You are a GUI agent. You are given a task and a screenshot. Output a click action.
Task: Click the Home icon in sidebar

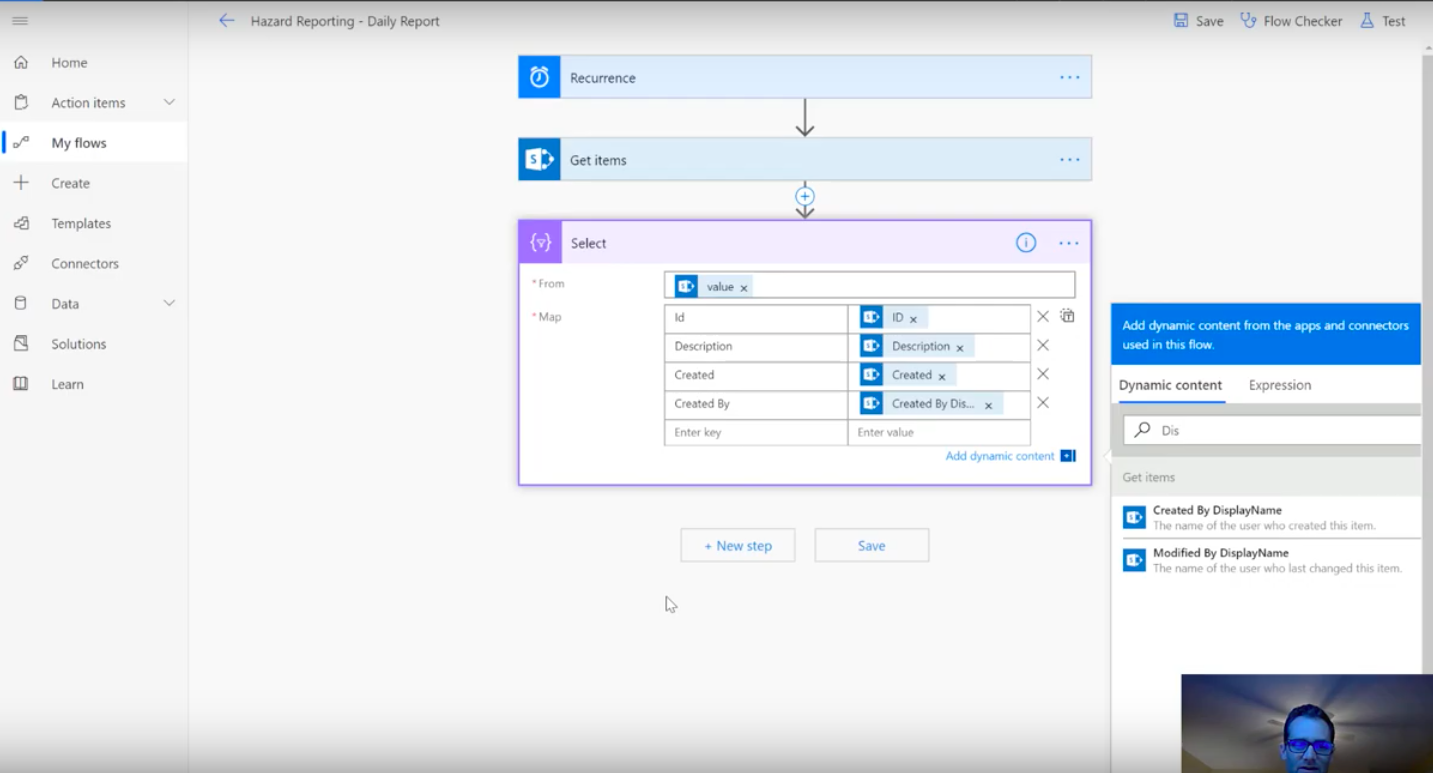(21, 62)
